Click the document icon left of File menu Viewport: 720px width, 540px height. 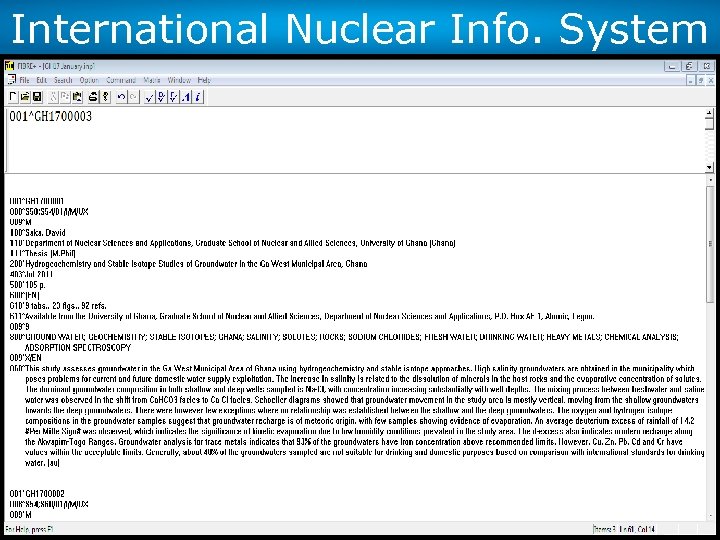pos(11,80)
